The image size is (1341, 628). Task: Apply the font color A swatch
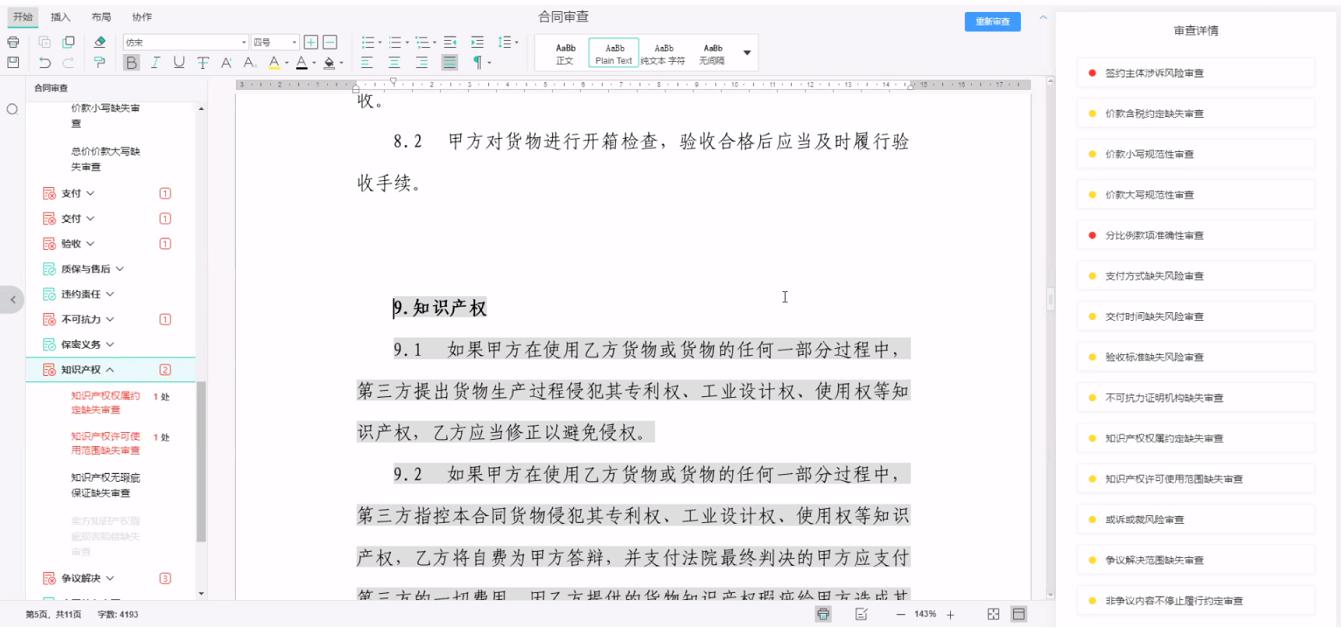pyautogui.click(x=301, y=62)
